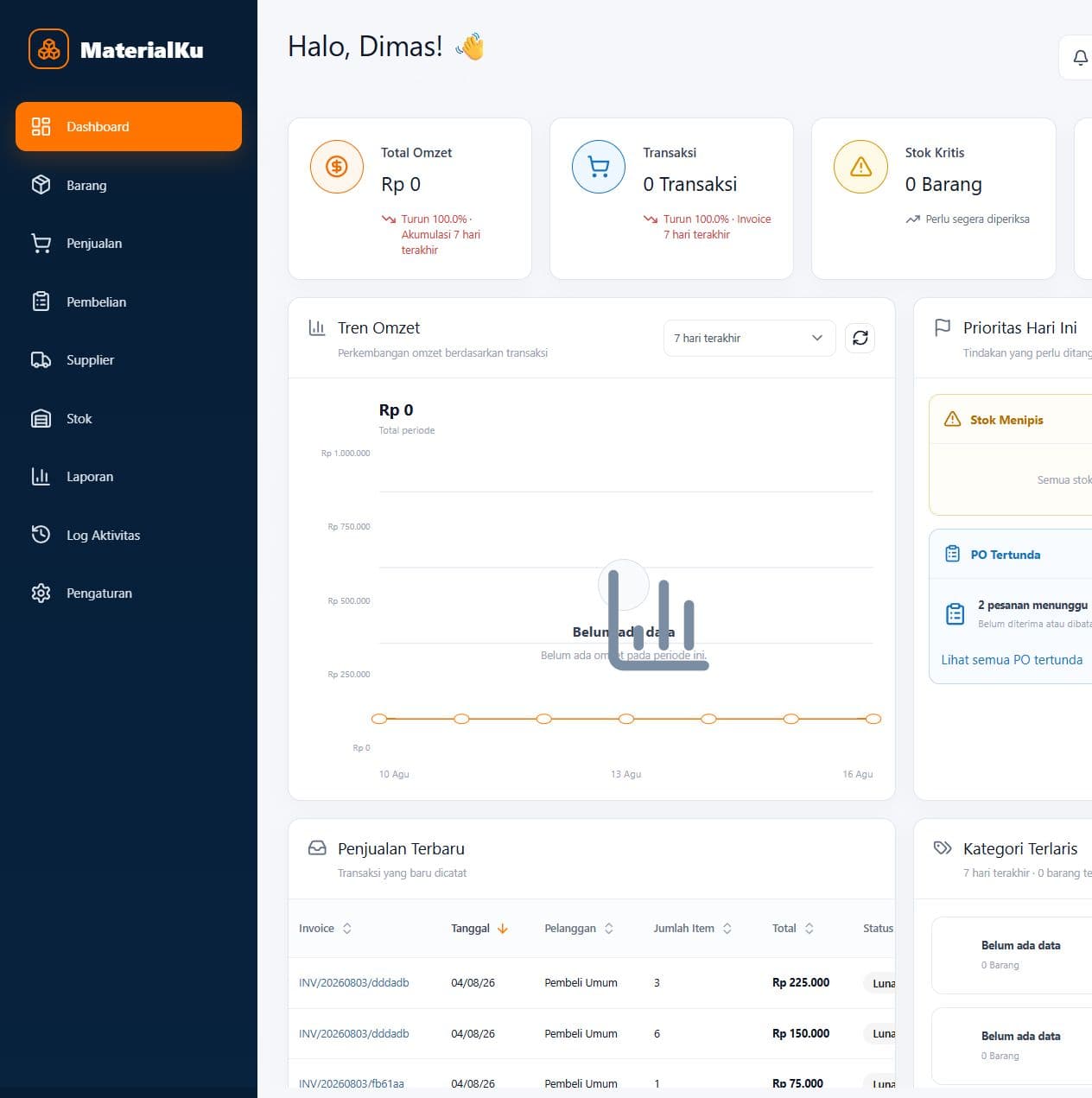
Task: Click the Status column header
Action: pyautogui.click(x=878, y=928)
